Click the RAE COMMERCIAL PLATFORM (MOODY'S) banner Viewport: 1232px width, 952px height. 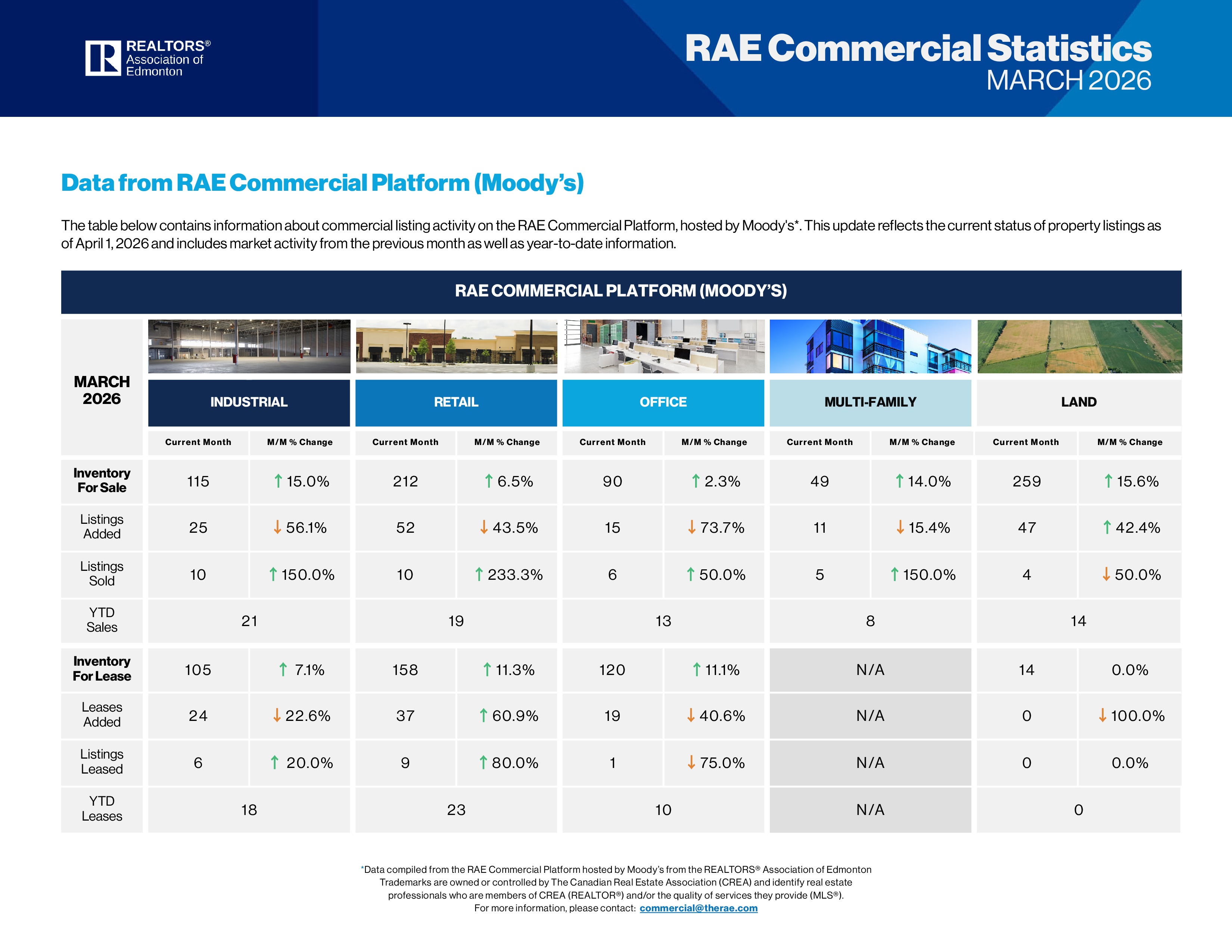pos(621,292)
